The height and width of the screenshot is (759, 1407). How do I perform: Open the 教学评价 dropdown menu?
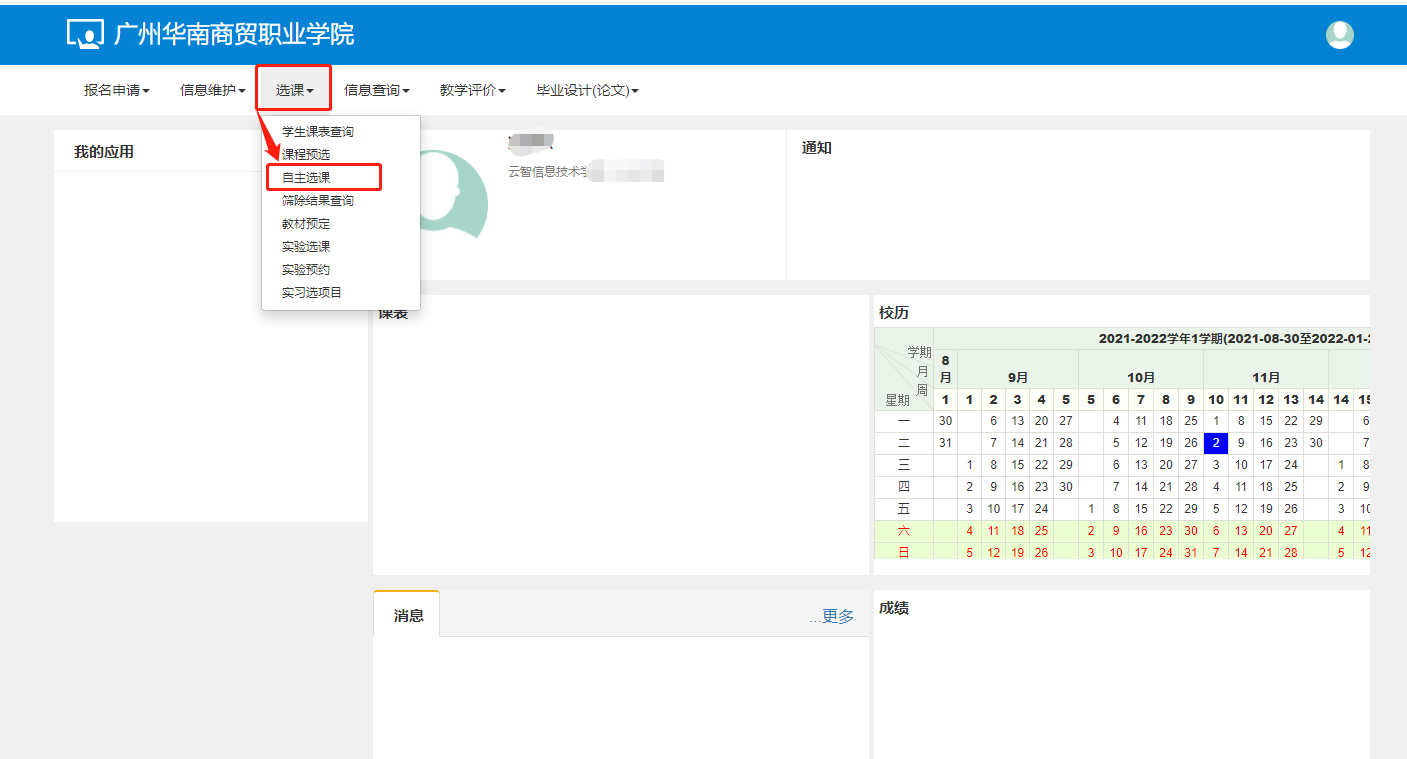tap(472, 90)
